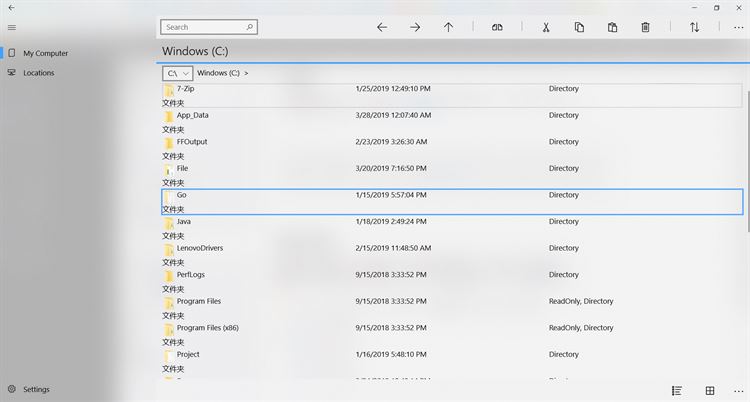Select the App_Data folder

(452, 122)
